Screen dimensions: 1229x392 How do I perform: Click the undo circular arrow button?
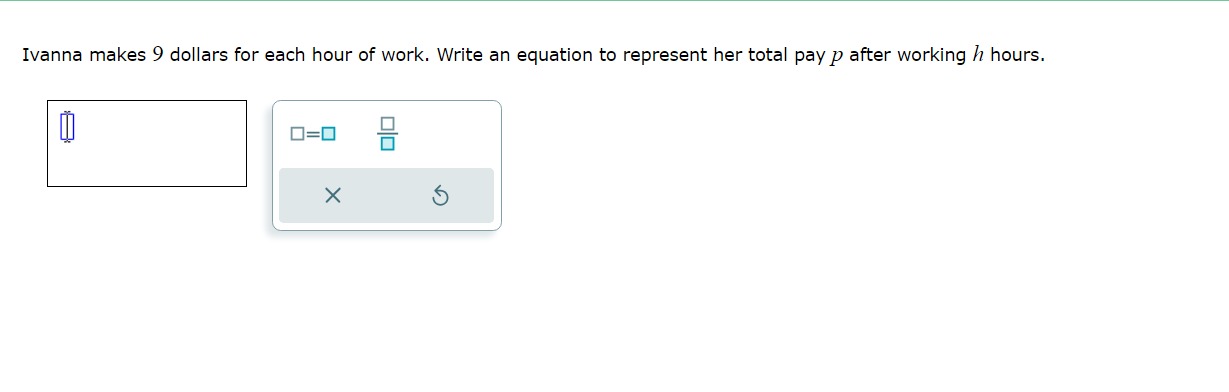point(440,196)
